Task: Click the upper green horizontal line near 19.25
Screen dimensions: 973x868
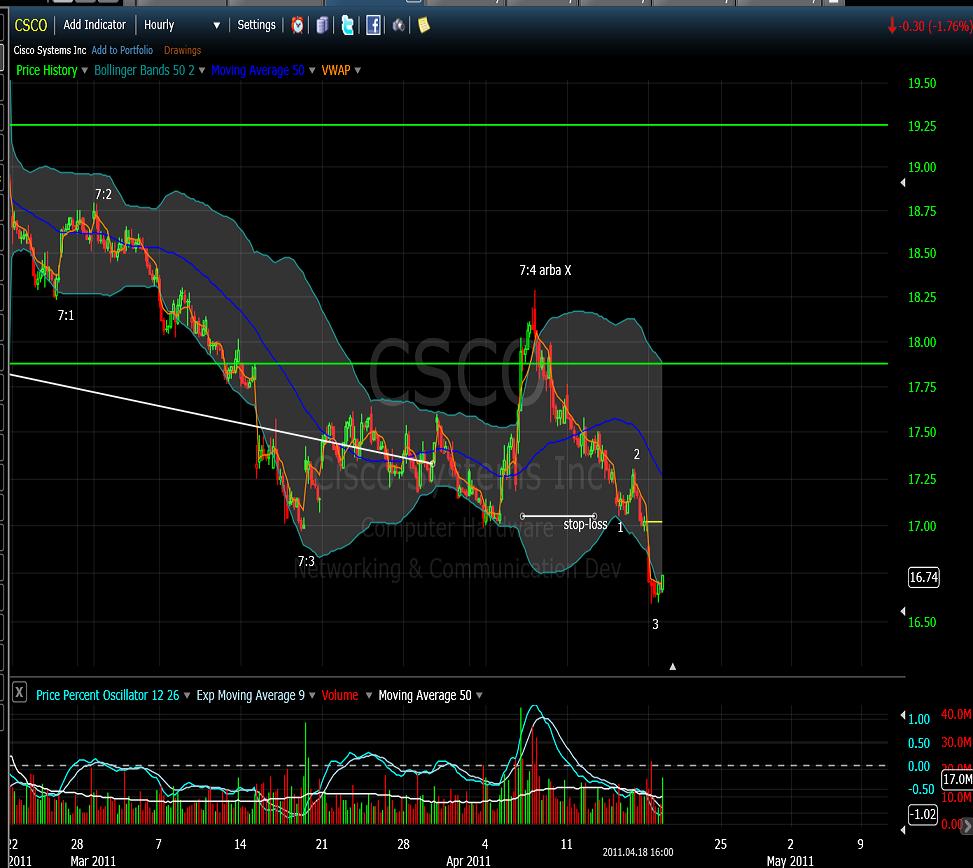Action: 450,125
